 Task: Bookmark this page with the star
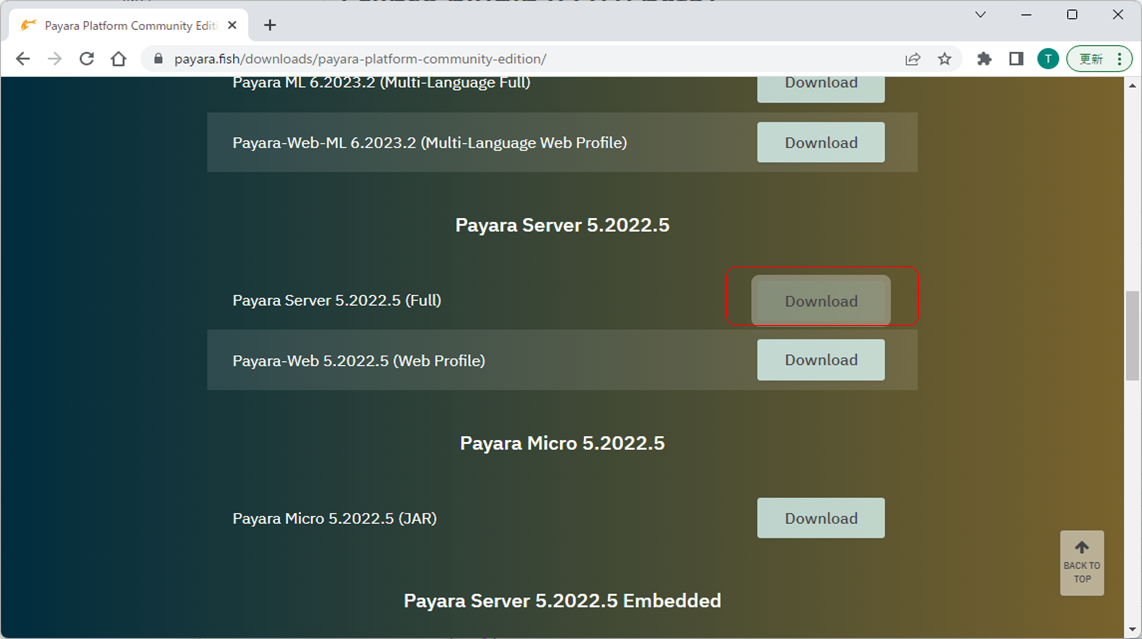(945, 59)
